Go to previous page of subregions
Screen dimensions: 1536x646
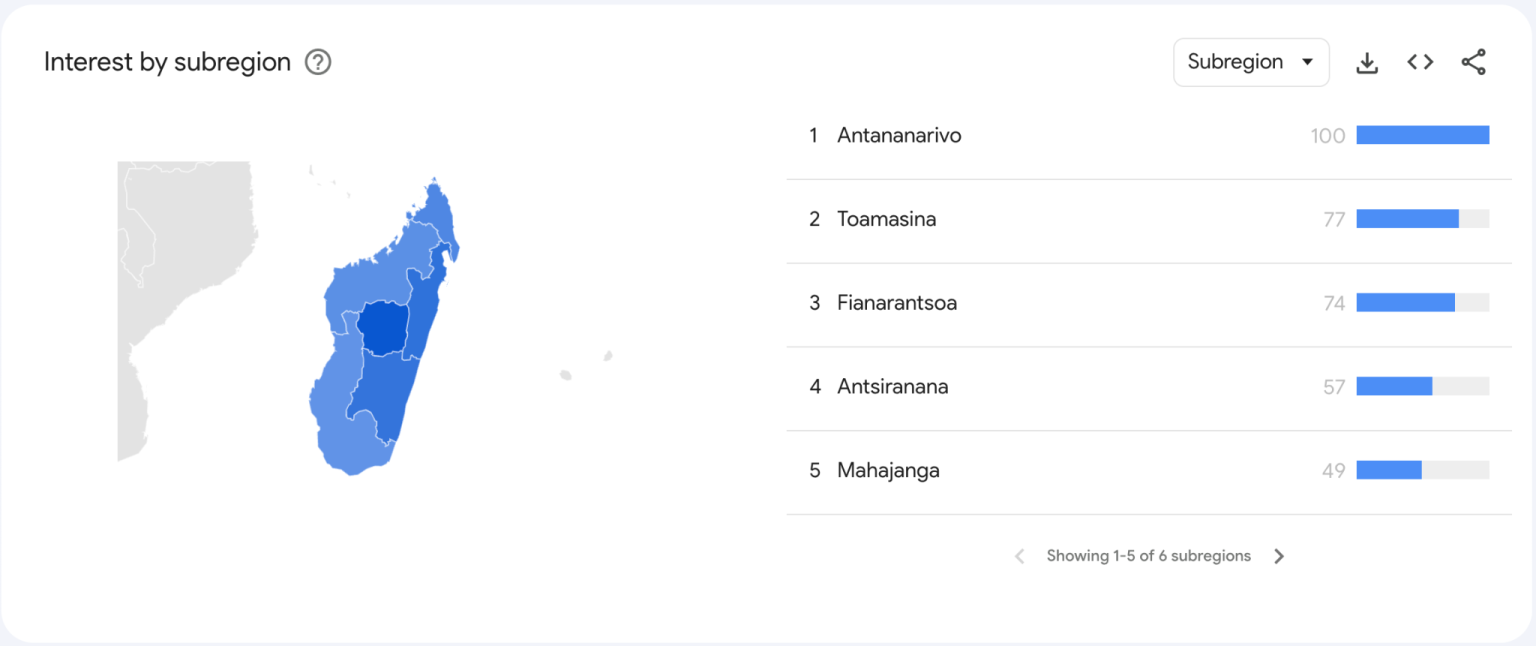tap(1019, 556)
